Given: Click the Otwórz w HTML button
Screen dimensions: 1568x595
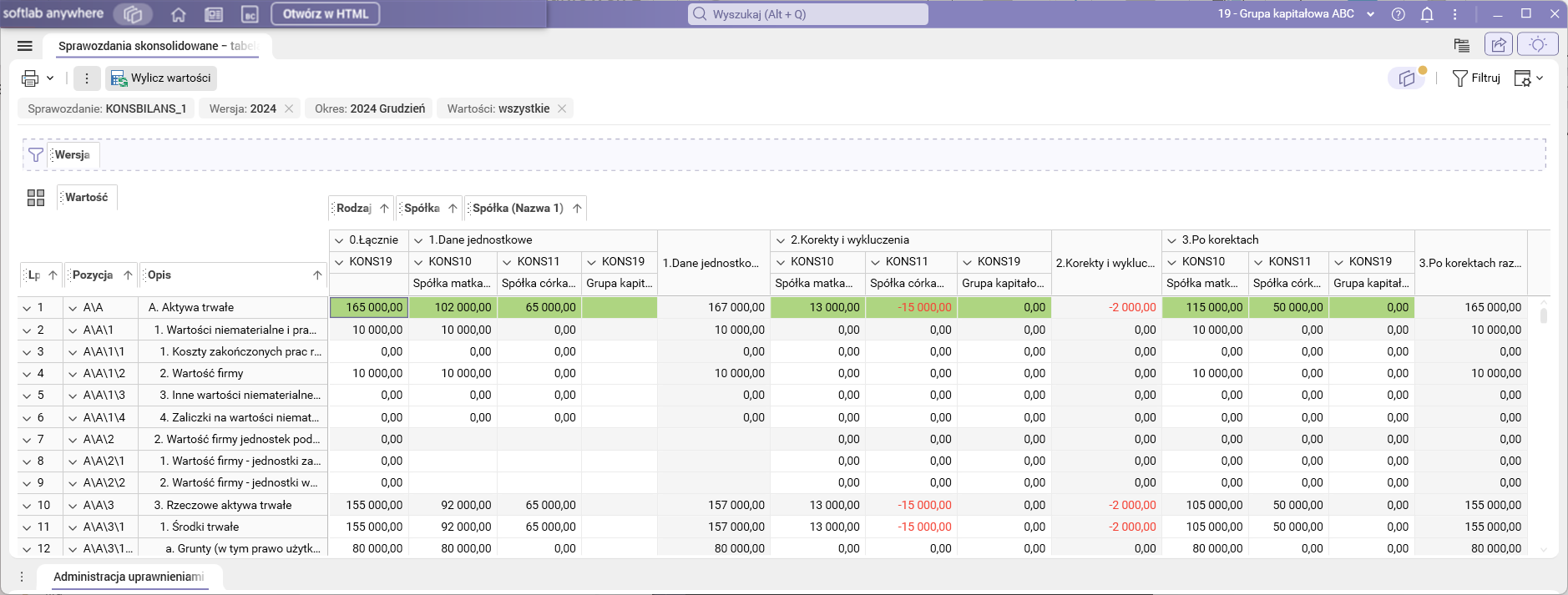Looking at the screenshot, I should coord(326,14).
